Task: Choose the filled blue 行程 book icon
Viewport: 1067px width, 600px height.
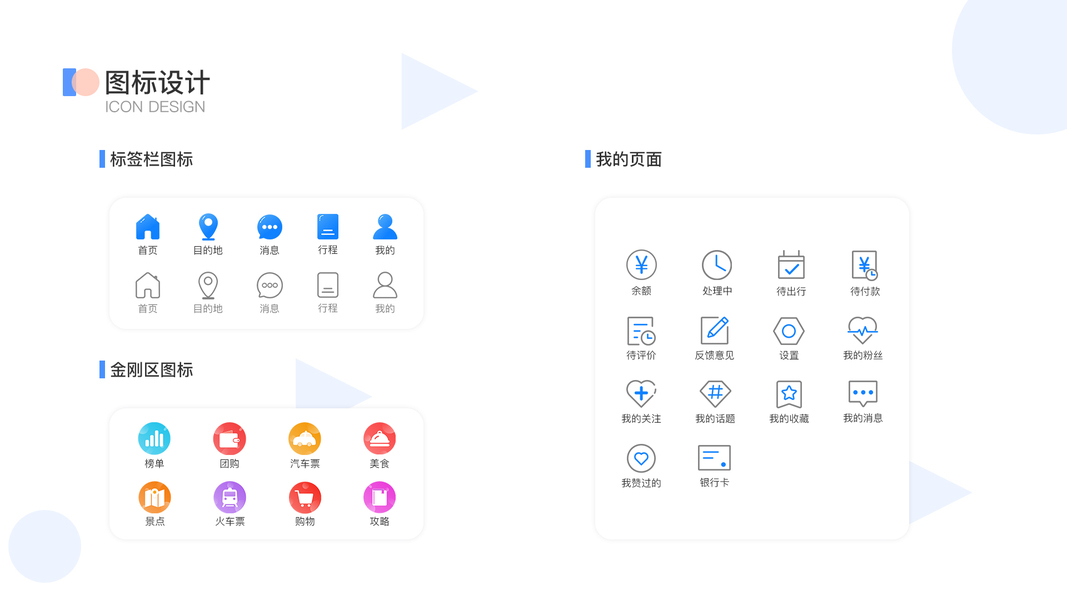Action: coord(328,227)
